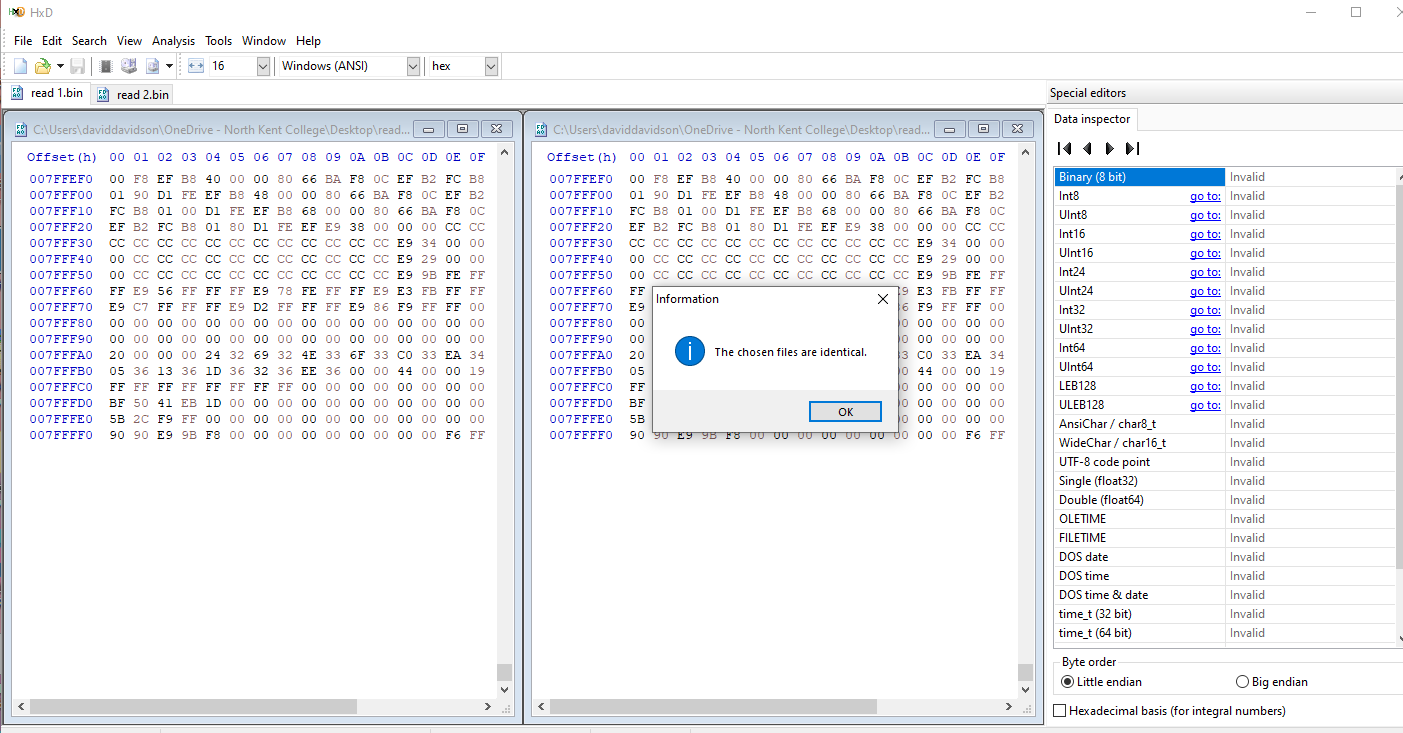Click right pane horizontal scrollbar thumb
This screenshot has height=733, width=1403.
pyautogui.click(x=713, y=707)
